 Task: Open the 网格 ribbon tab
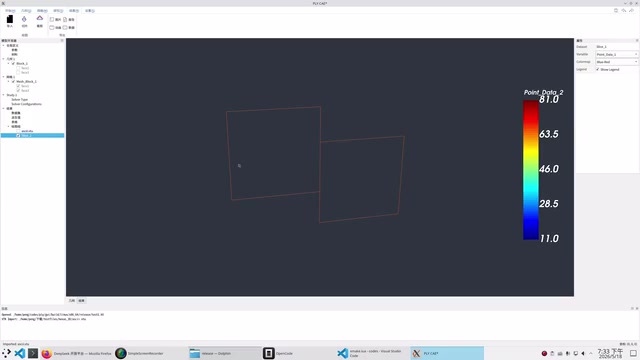42,11
